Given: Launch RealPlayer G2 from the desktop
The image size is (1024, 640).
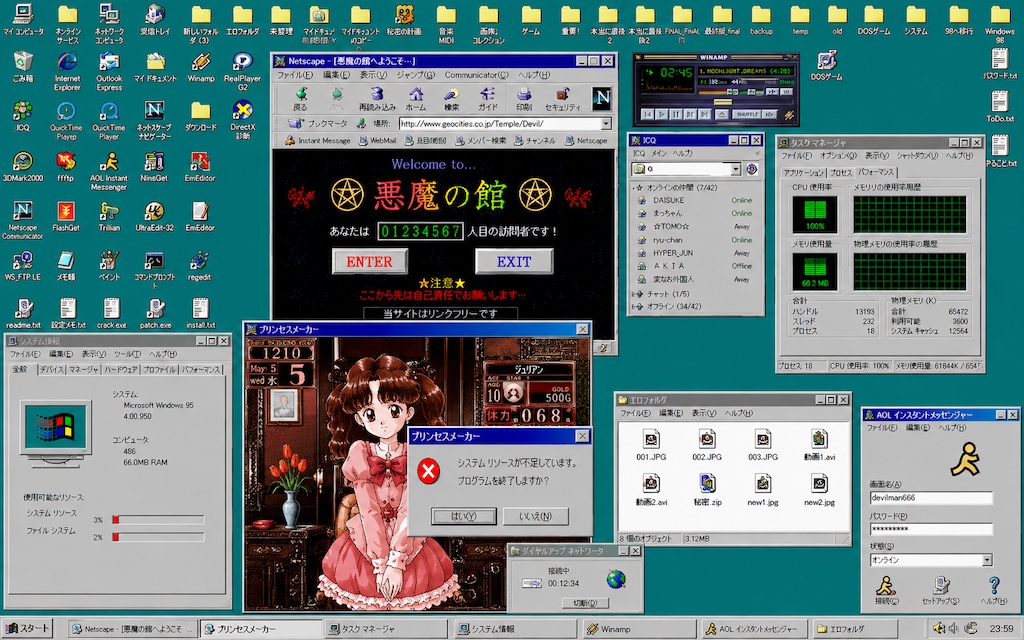Looking at the screenshot, I should pyautogui.click(x=242, y=71).
